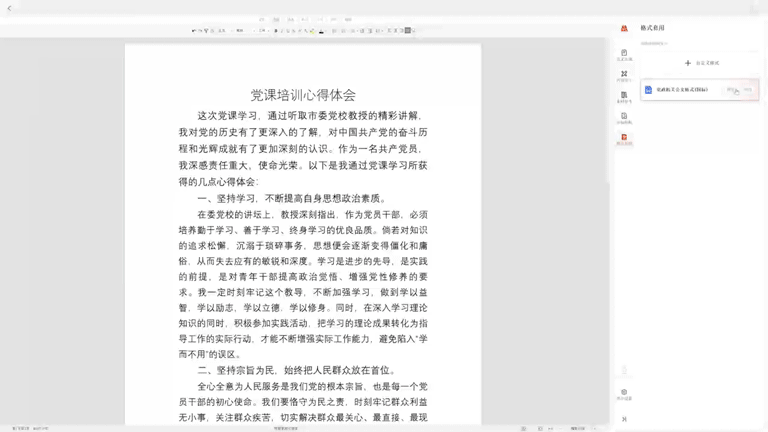Click the dark shaded square toolbar icon

(408, 30)
